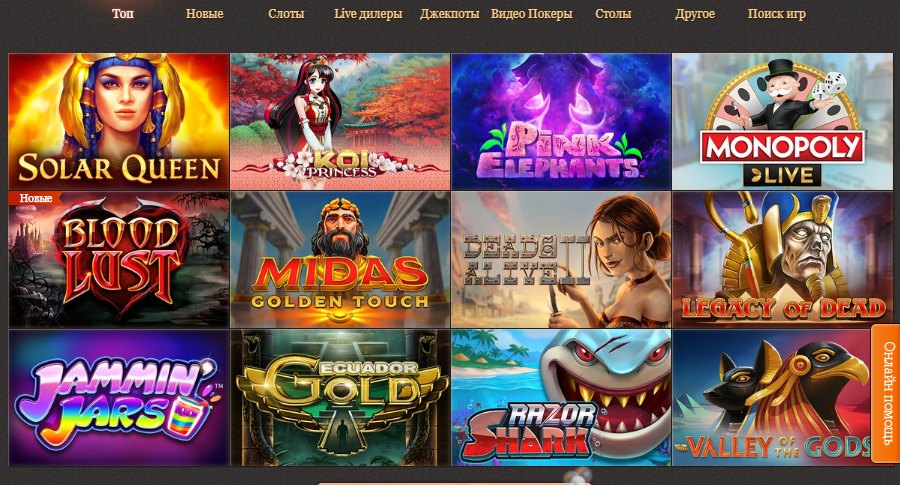Open the Blood Lust slot tile
The width and height of the screenshot is (900, 485).
pos(119,260)
